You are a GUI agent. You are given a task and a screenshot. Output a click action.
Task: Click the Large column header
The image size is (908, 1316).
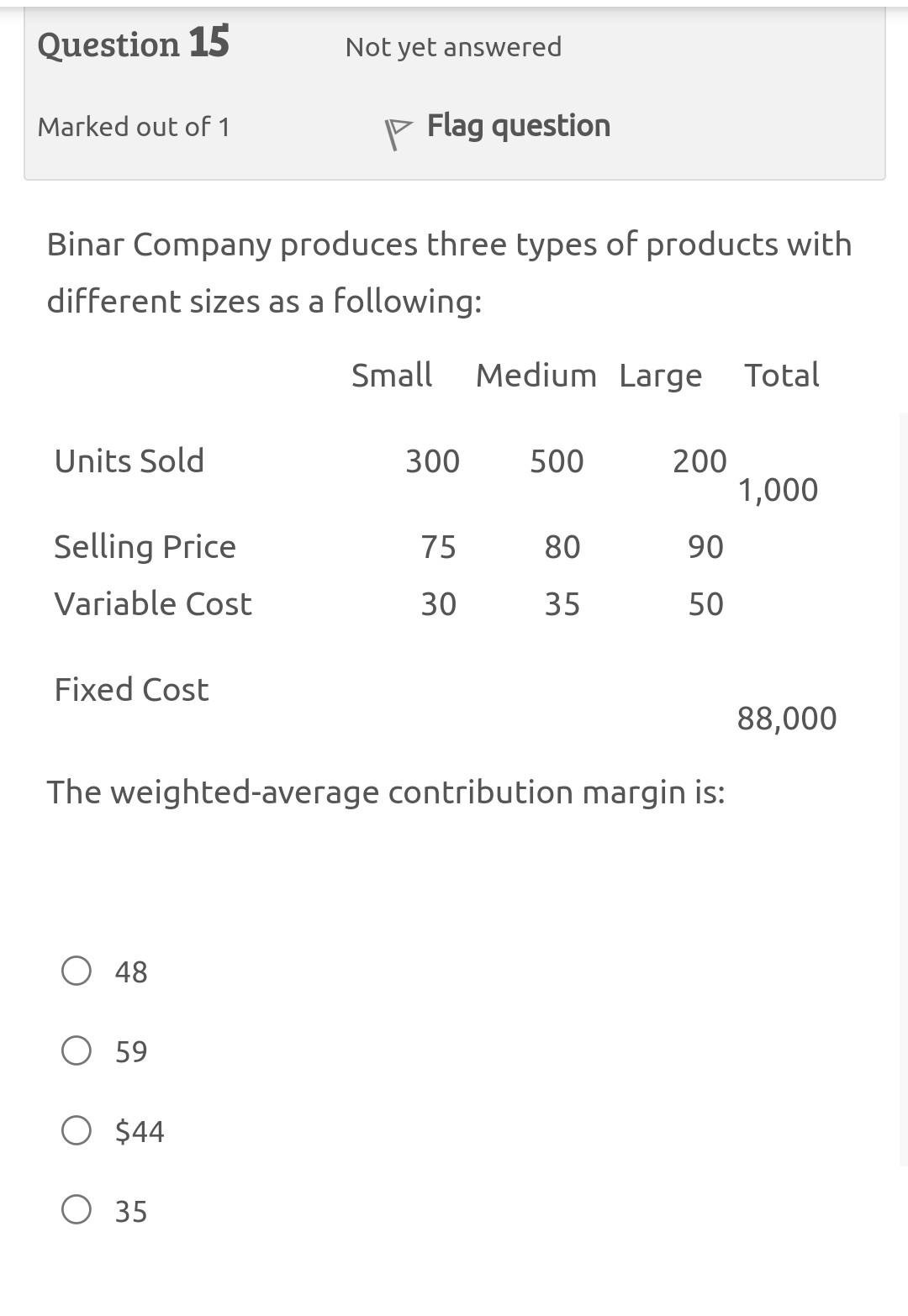click(x=661, y=375)
